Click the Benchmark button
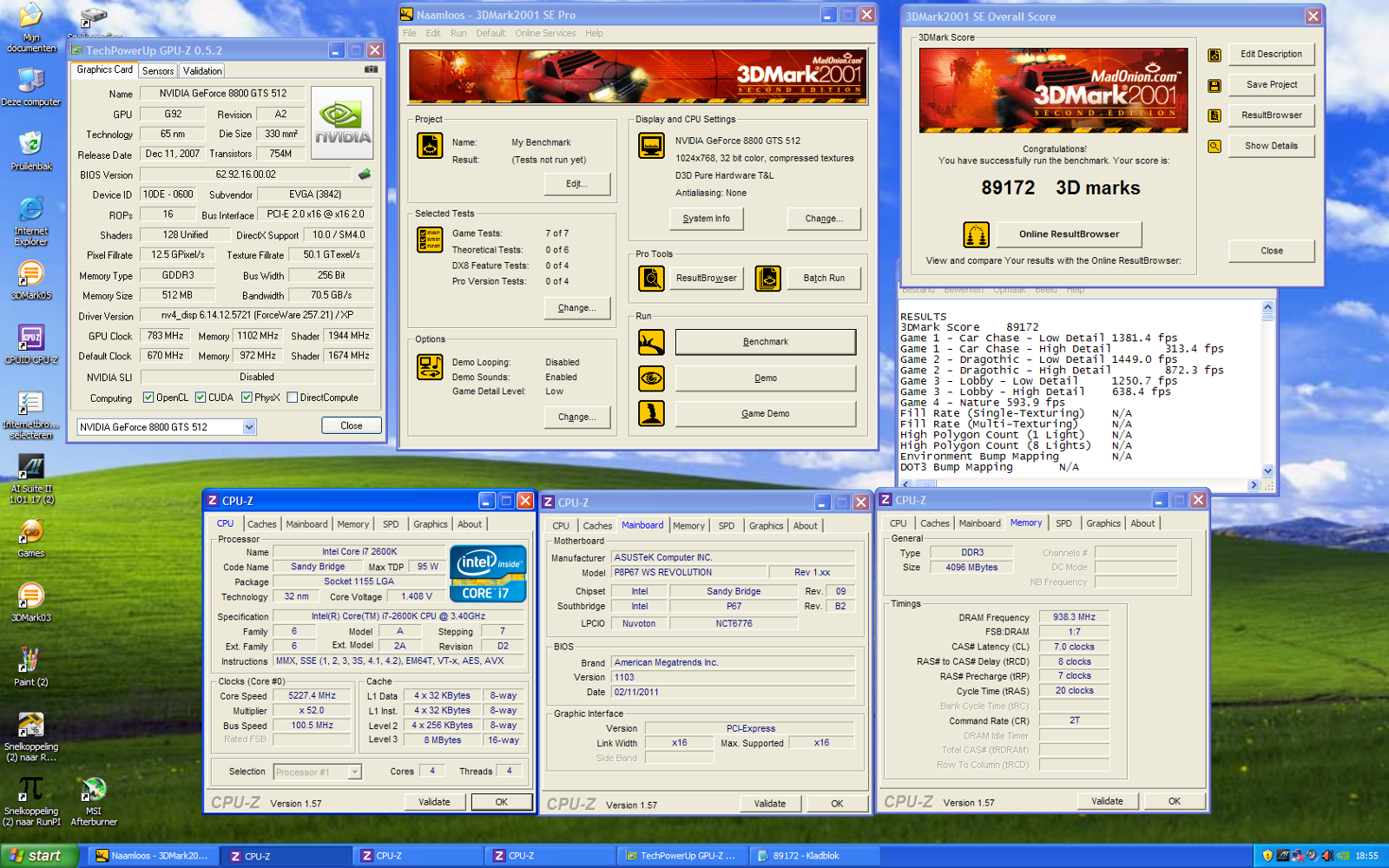The image size is (1389, 868). [766, 342]
